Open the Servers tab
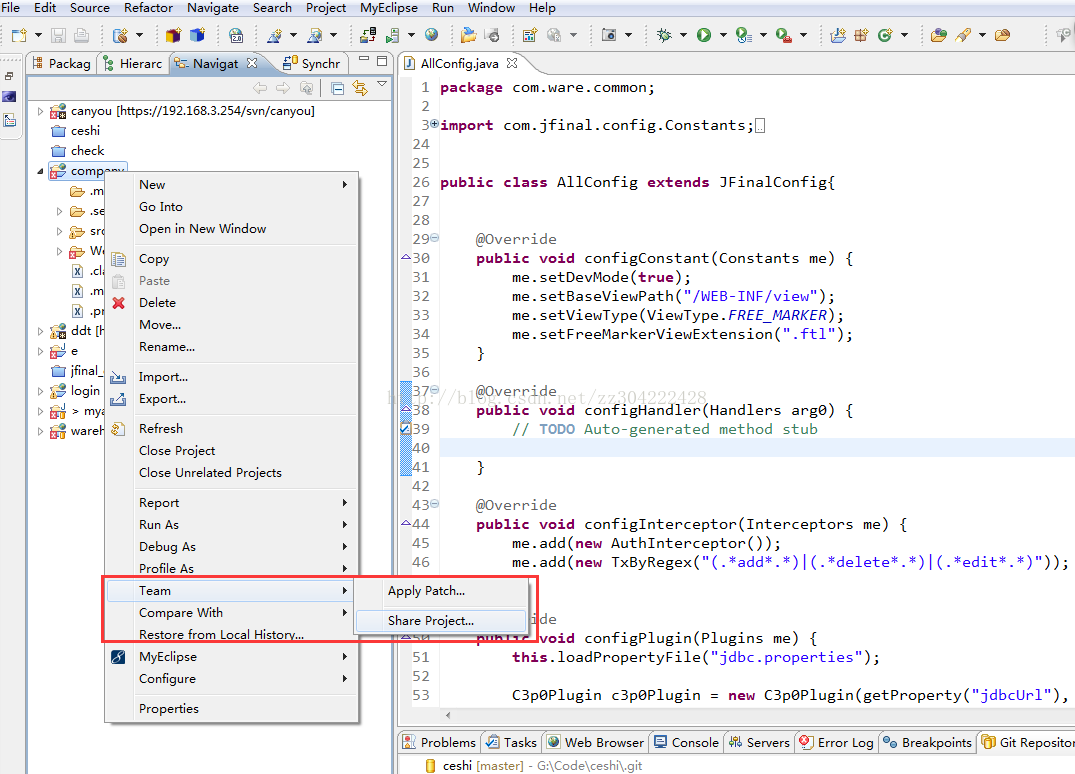The image size is (1075, 774). [760, 742]
